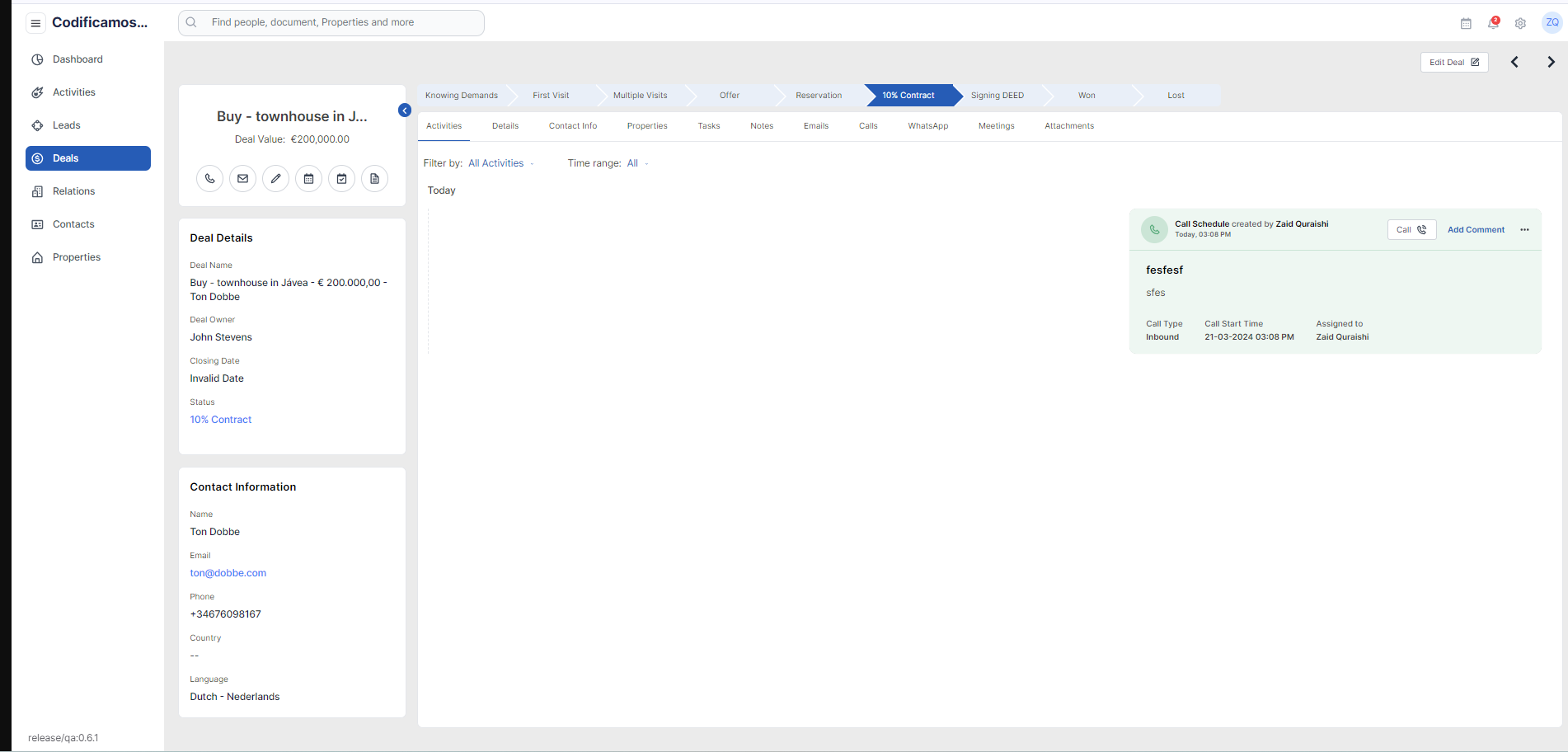This screenshot has height=752, width=1568.
Task: Select the Signing DEED pipeline stage
Action: click(x=997, y=96)
